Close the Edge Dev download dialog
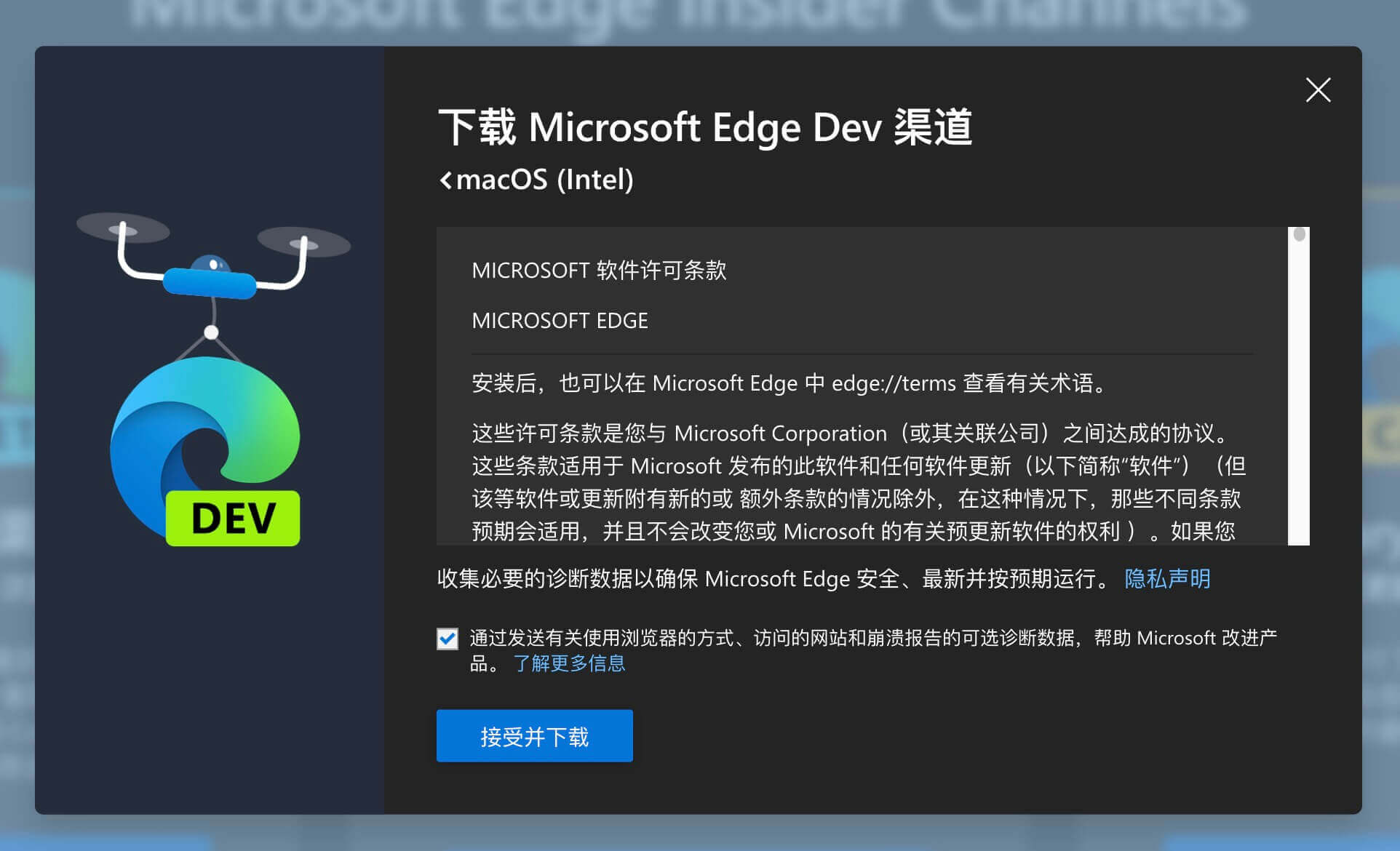Viewport: 1400px width, 851px height. coord(1318,90)
